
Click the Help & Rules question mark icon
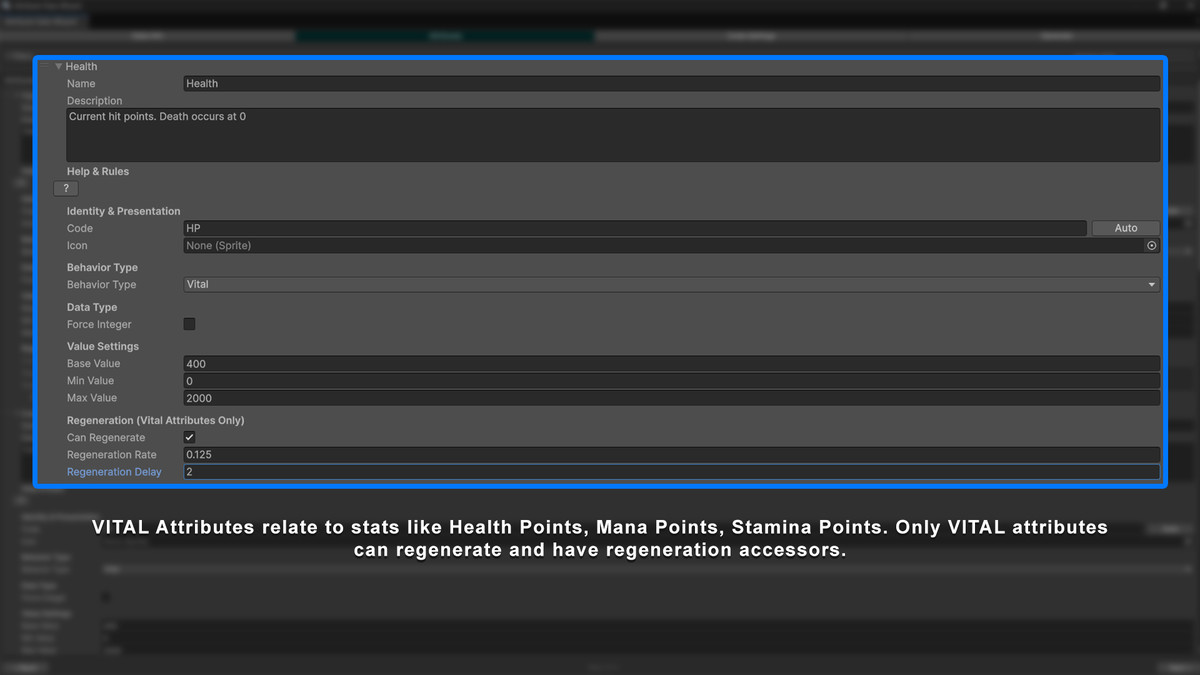pos(65,188)
